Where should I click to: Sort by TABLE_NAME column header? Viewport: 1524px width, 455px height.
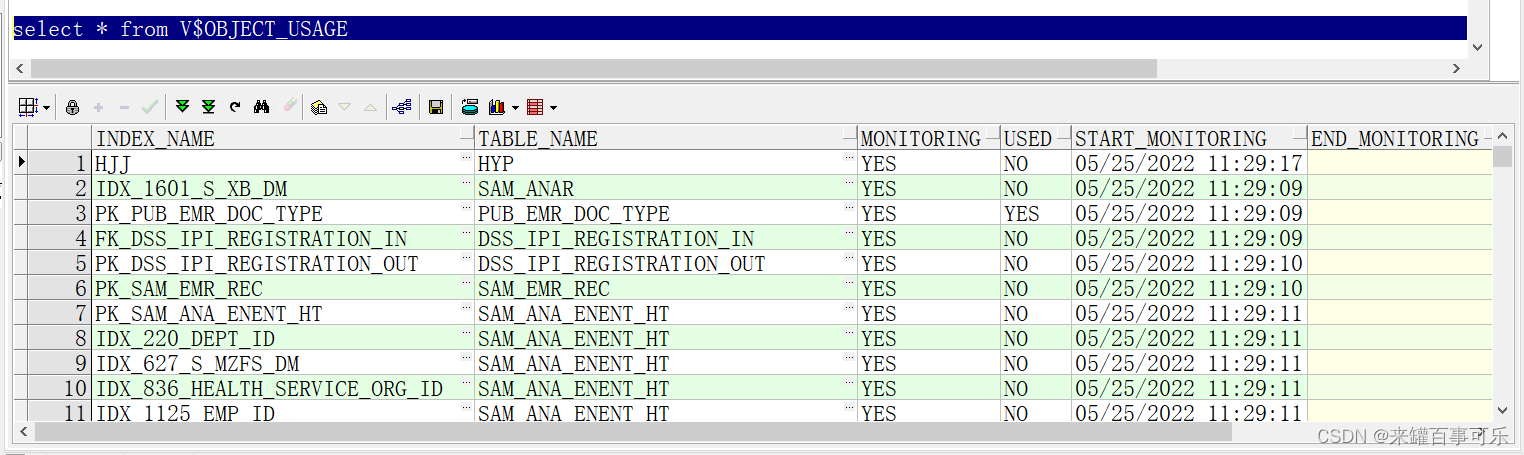[x=666, y=138]
